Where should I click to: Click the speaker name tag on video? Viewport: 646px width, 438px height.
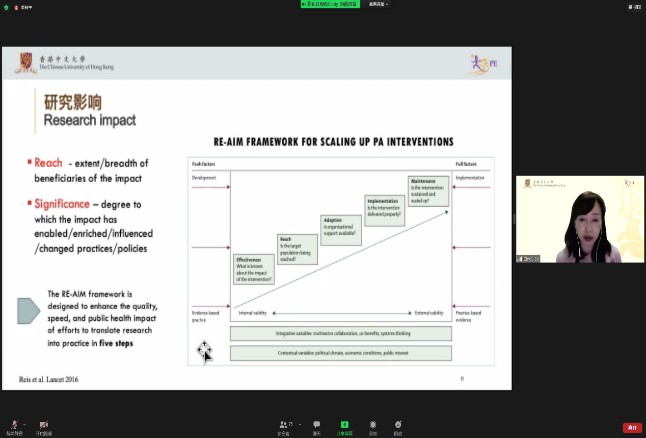[x=528, y=259]
